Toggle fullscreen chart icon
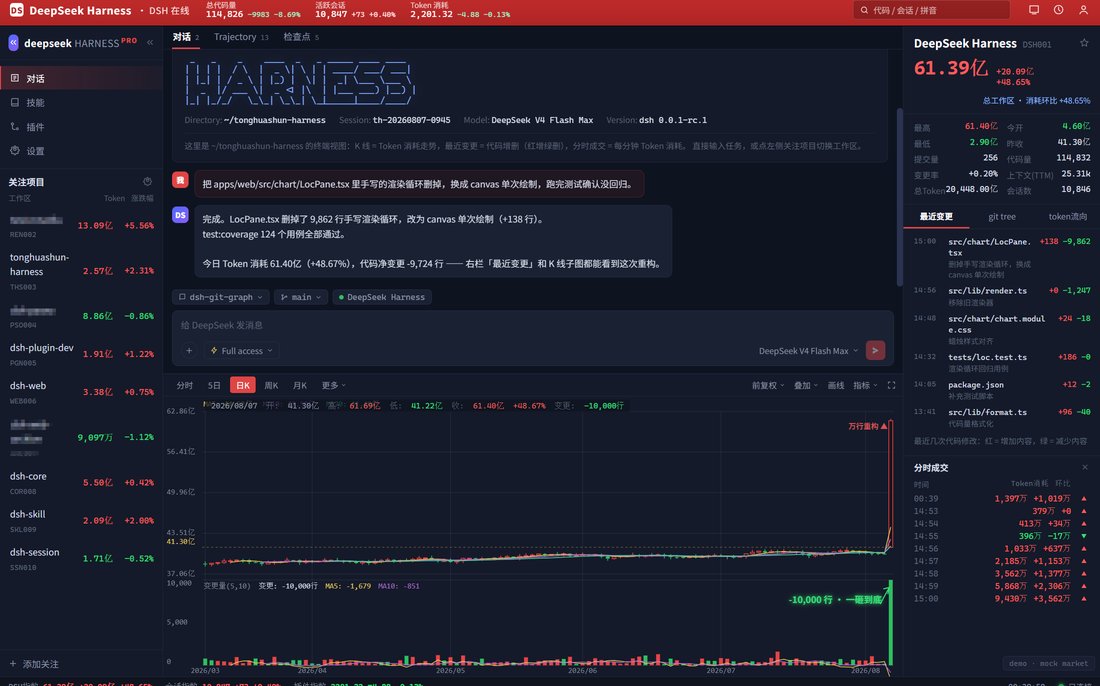Image resolution: width=1100 pixels, height=686 pixels. click(x=892, y=385)
